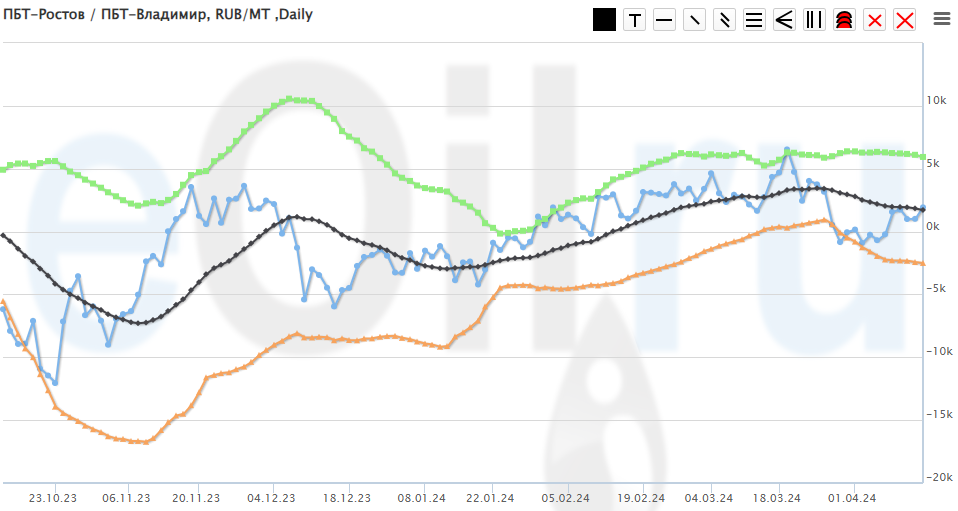Select the horizontal line drawing tool
The width and height of the screenshot is (958, 511).
(664, 20)
